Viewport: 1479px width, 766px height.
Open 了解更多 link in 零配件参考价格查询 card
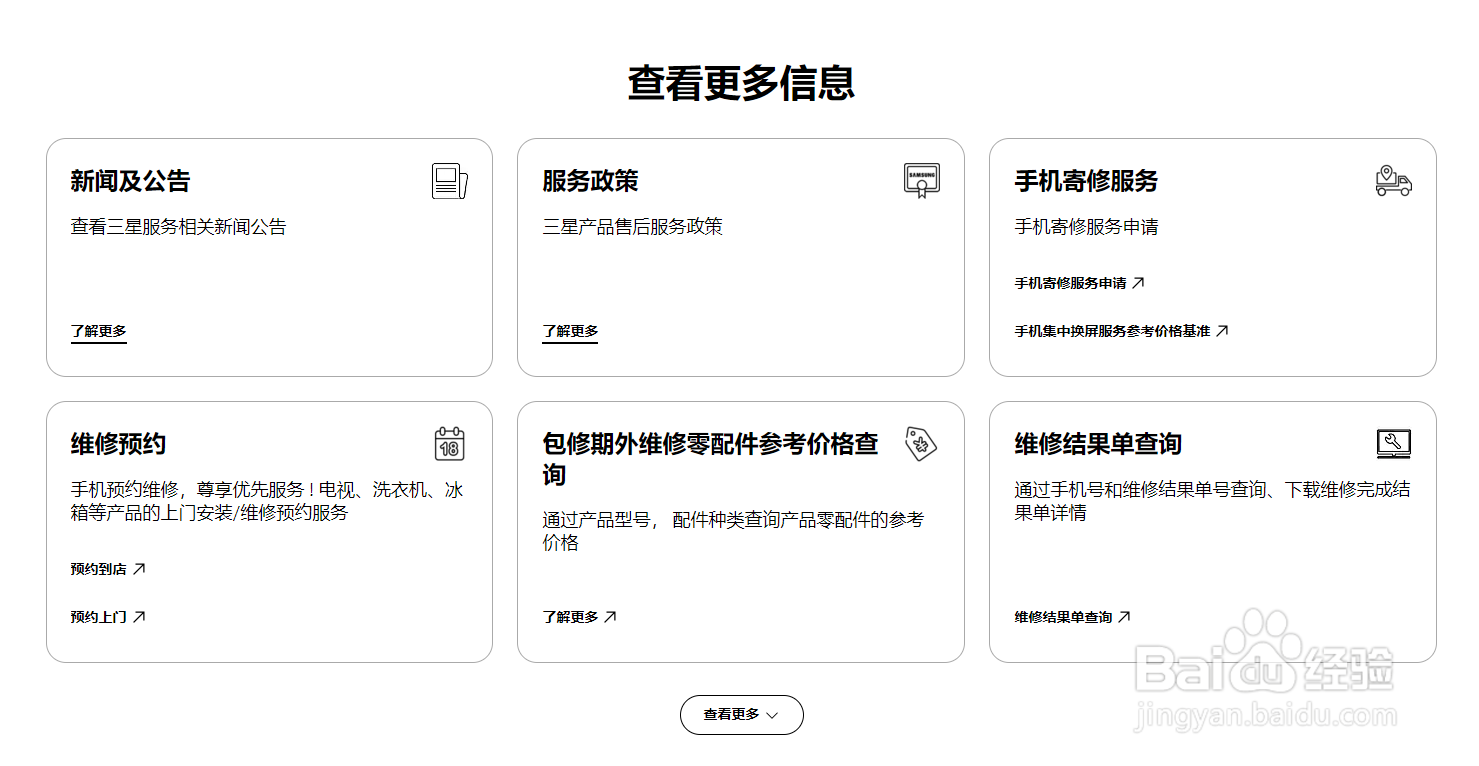coord(580,617)
